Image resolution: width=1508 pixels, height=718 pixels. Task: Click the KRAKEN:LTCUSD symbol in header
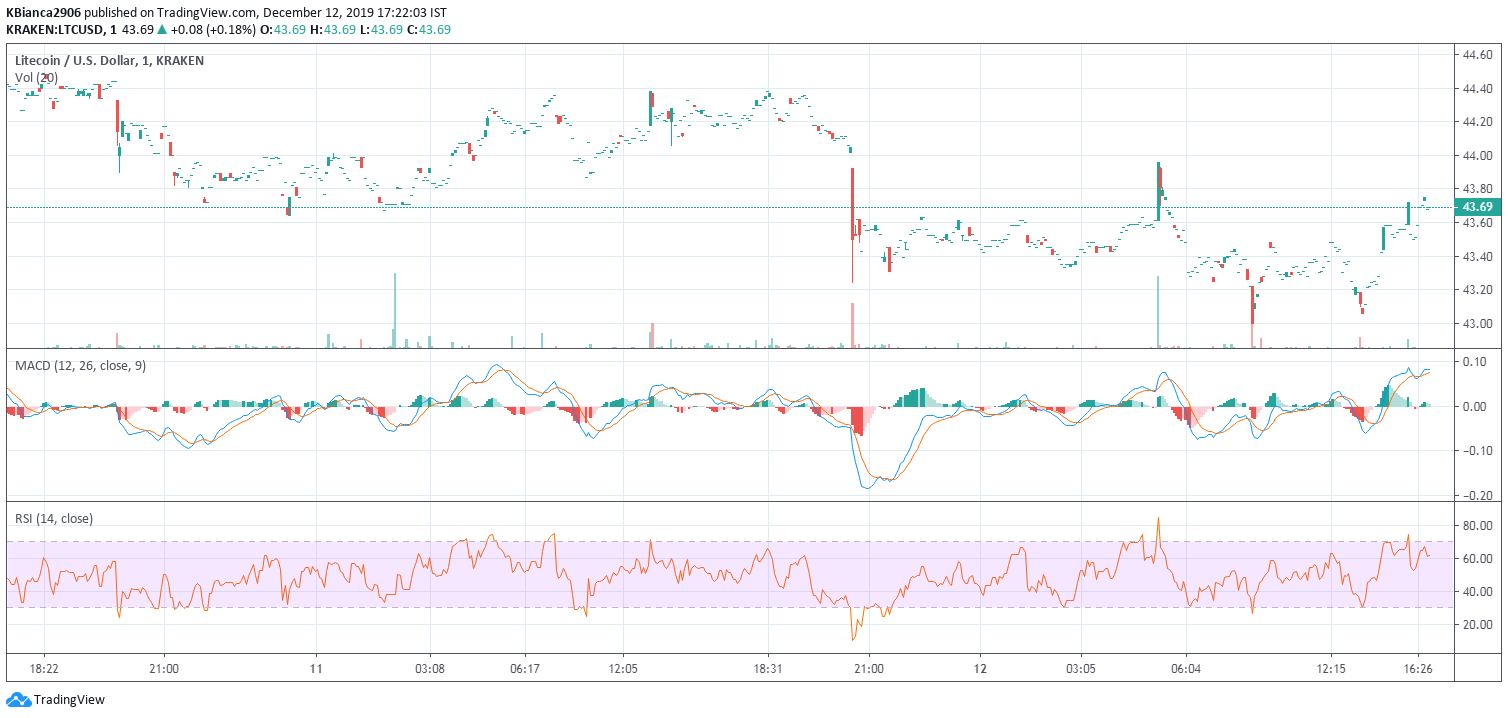[54, 29]
